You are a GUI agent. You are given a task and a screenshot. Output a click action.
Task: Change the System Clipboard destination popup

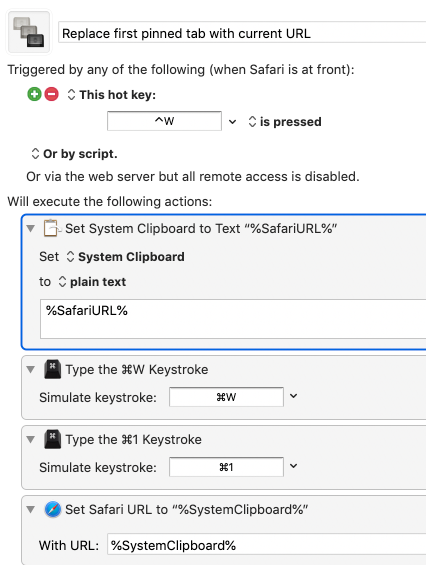(x=125, y=257)
